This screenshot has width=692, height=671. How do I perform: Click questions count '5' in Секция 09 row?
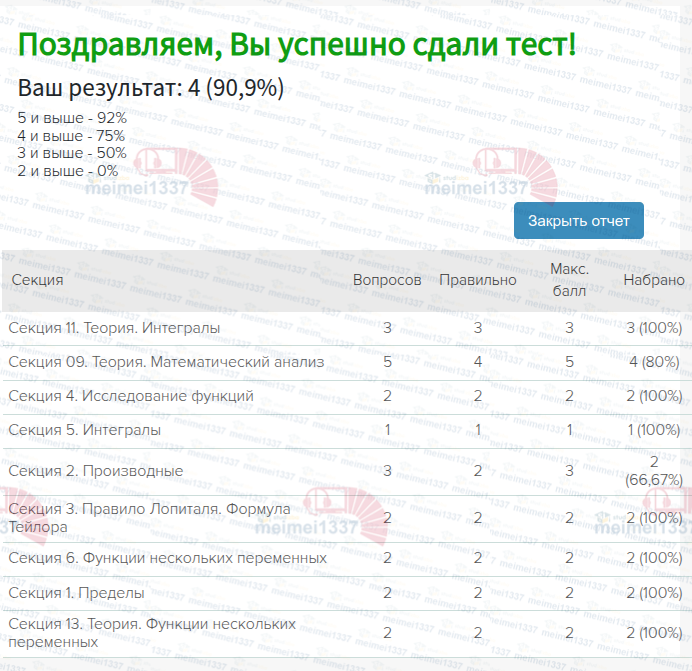coord(387,362)
